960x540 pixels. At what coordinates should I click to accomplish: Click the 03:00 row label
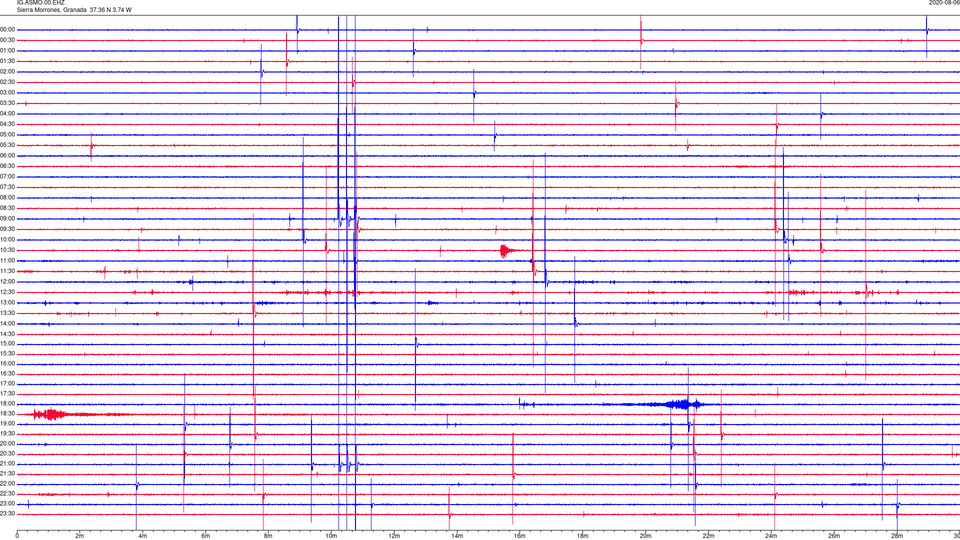(8, 92)
